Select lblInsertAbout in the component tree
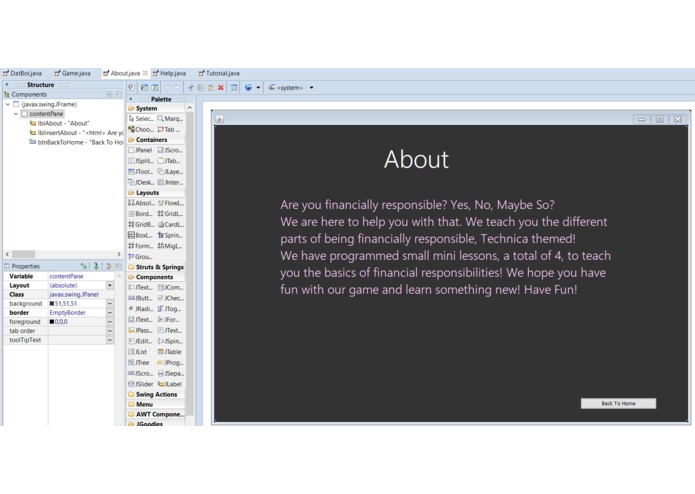The height and width of the screenshot is (494, 695). coord(76,132)
